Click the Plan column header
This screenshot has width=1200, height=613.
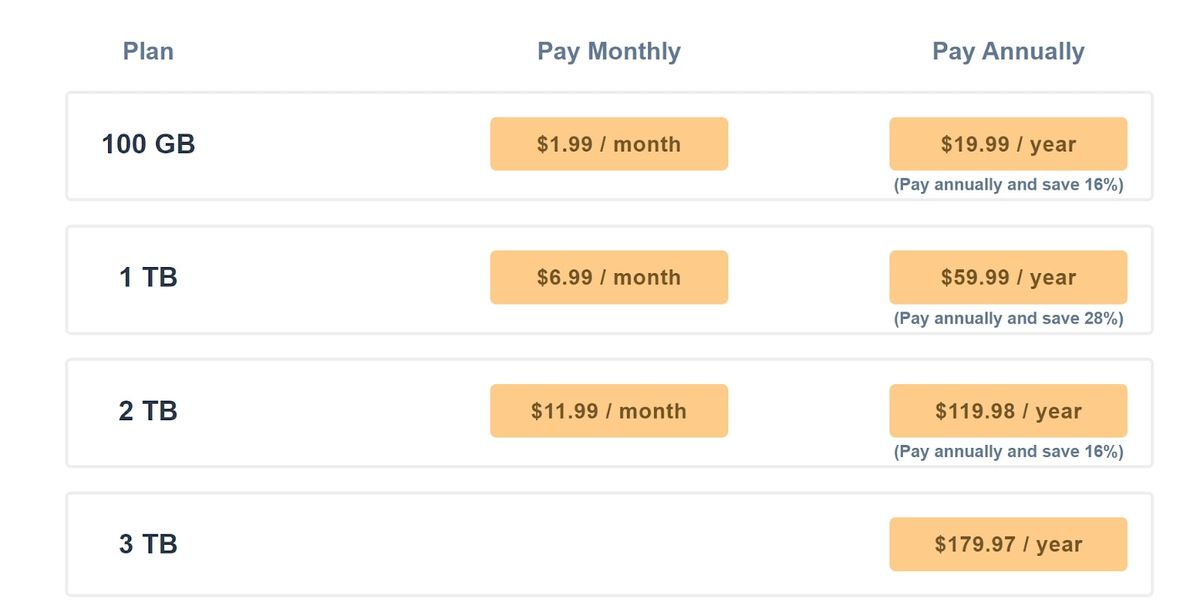(x=148, y=52)
